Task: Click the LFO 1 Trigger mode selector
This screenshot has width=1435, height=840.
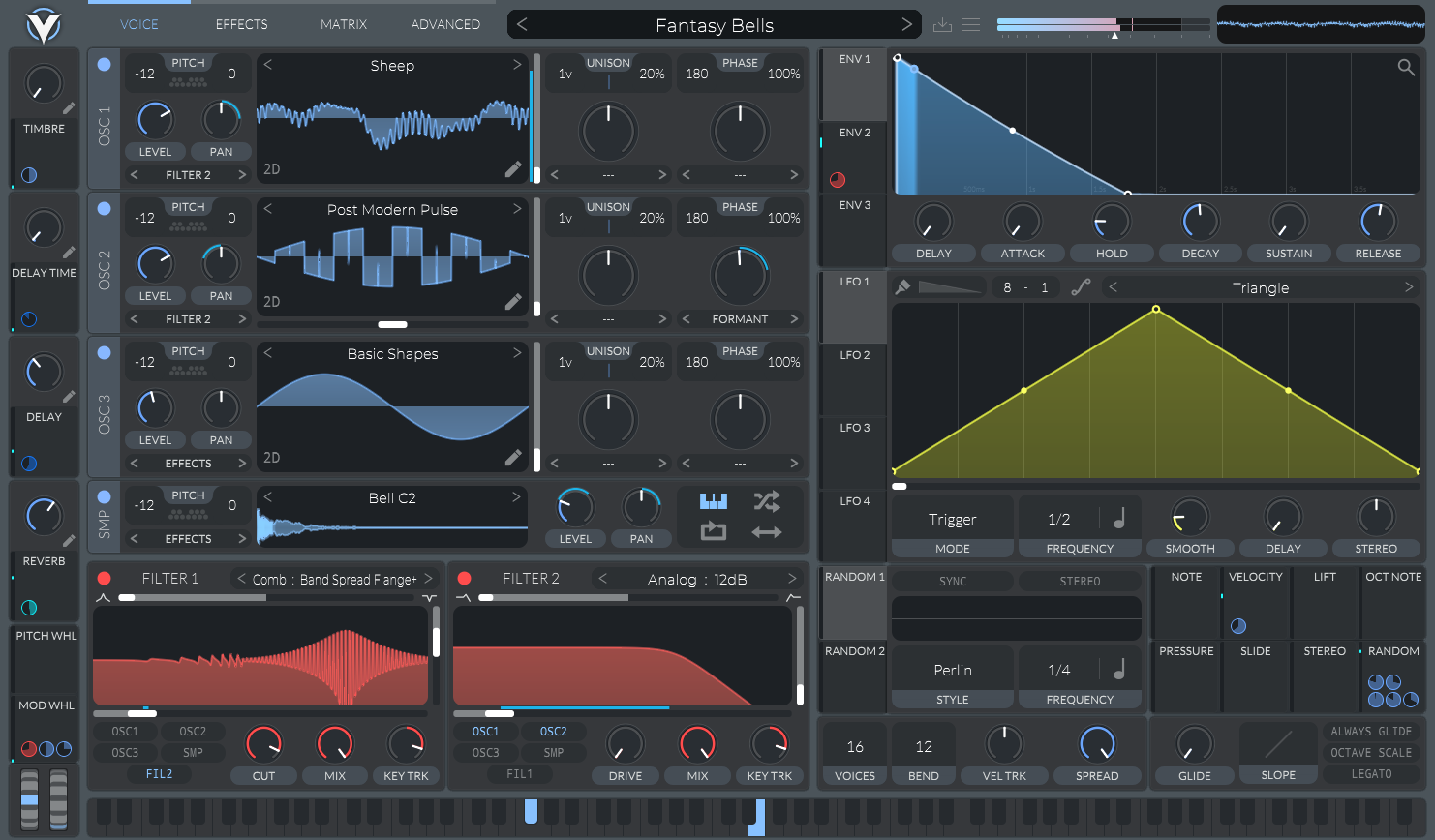Action: (953, 520)
